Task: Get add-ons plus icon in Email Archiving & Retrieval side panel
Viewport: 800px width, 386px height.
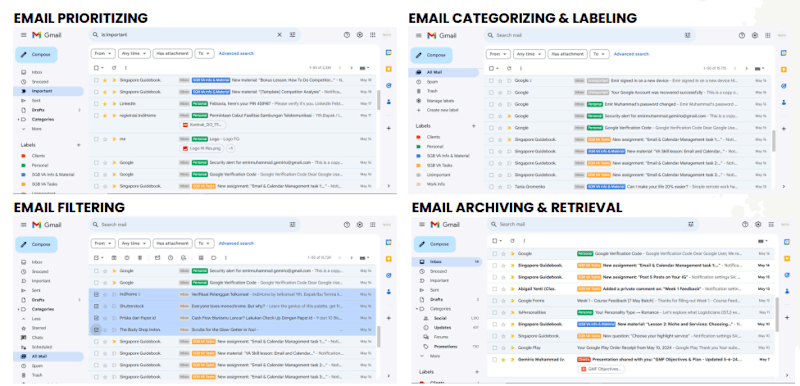Action: [x=786, y=318]
